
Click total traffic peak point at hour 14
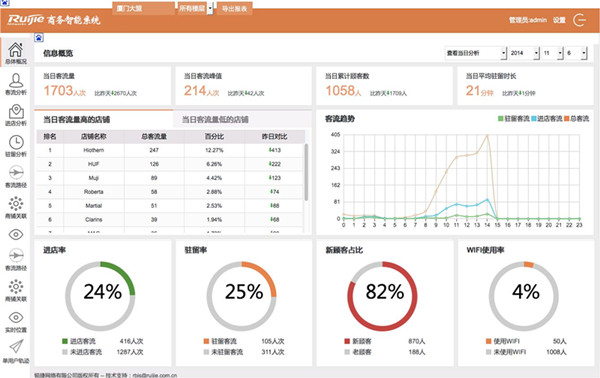[487, 135]
